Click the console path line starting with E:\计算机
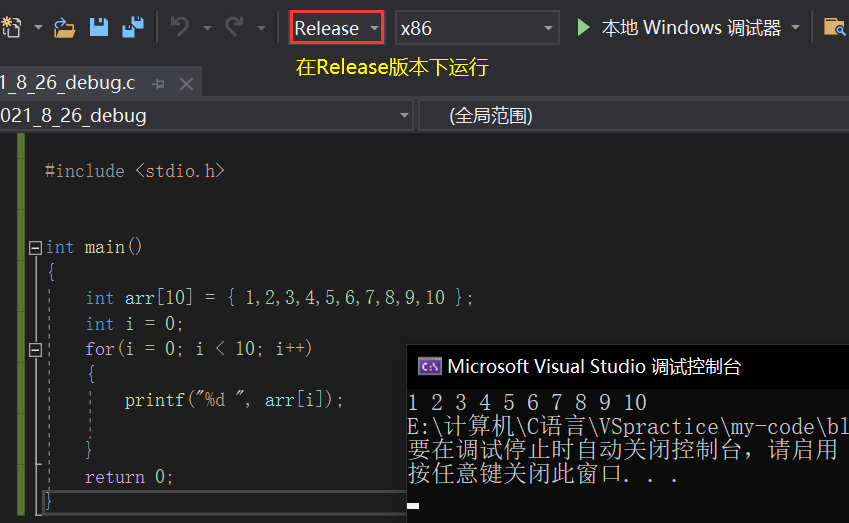This screenshot has height=523, width=849. coord(628,427)
